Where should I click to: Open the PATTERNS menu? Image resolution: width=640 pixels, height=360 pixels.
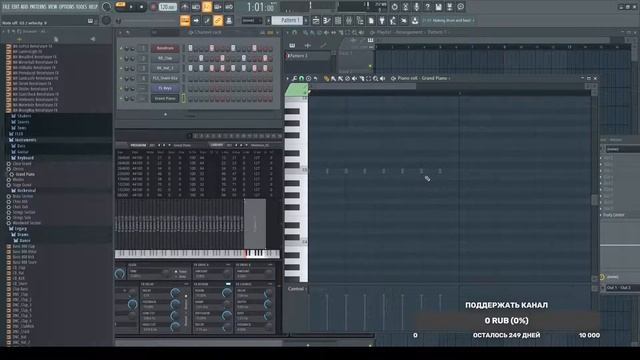(x=38, y=7)
